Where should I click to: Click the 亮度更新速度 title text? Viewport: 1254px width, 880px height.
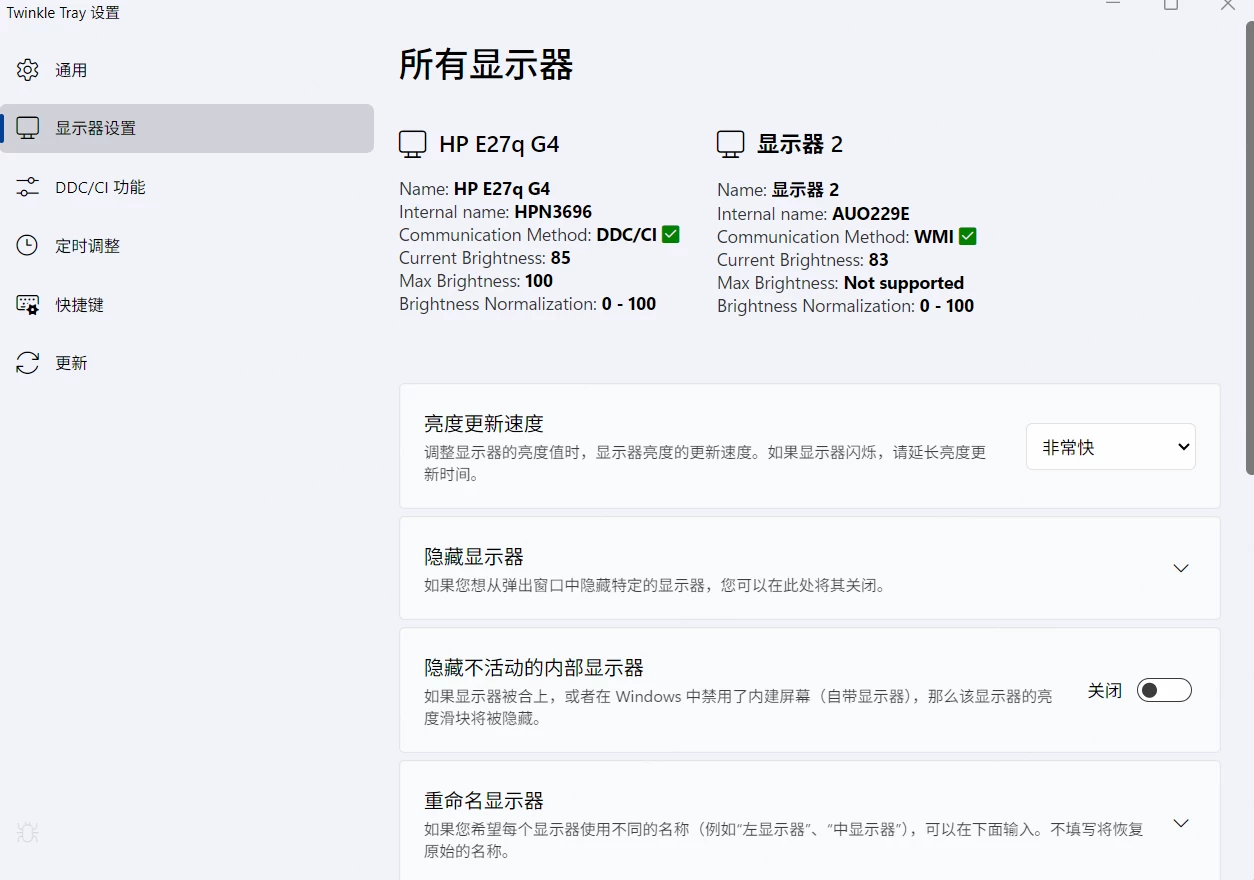point(484,423)
